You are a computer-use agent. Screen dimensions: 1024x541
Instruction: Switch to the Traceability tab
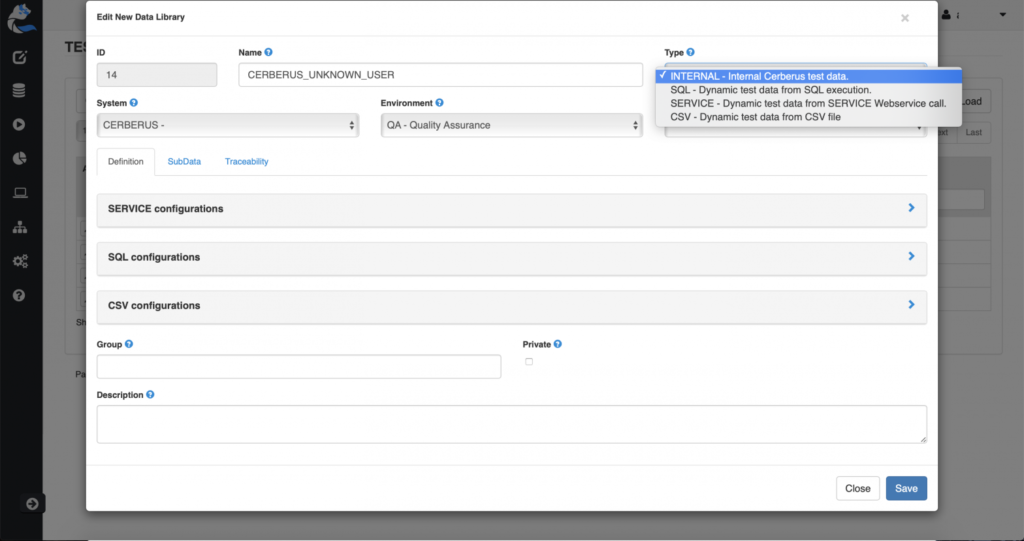coord(246,161)
